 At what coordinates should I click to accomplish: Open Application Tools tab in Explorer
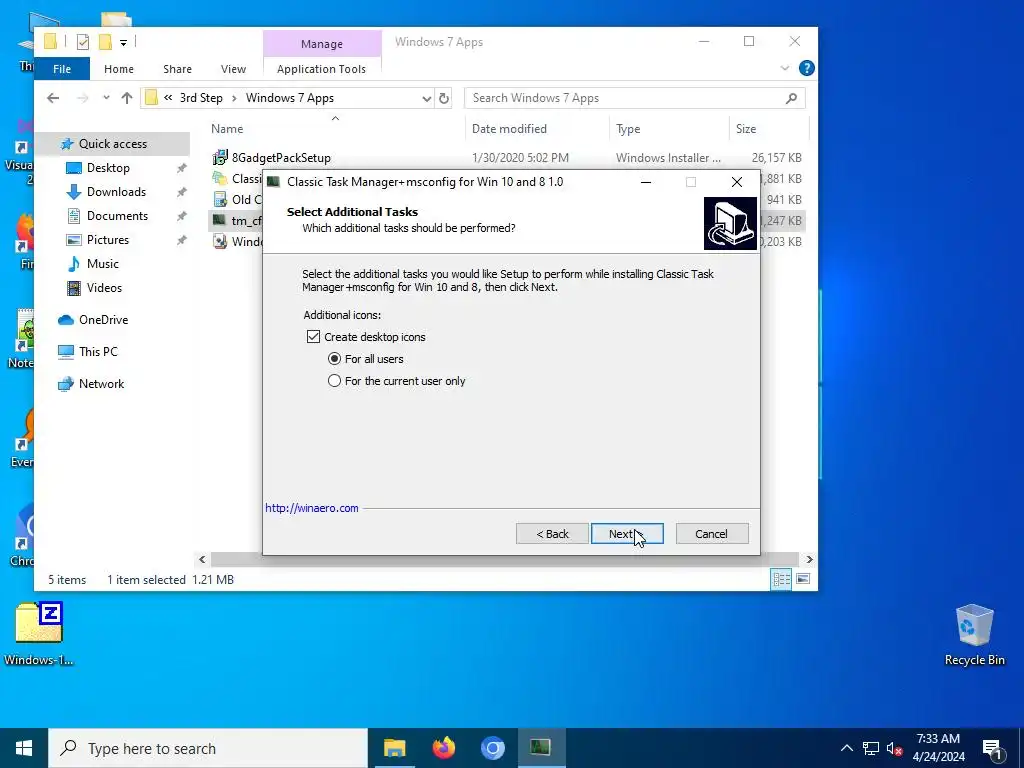coord(321,69)
